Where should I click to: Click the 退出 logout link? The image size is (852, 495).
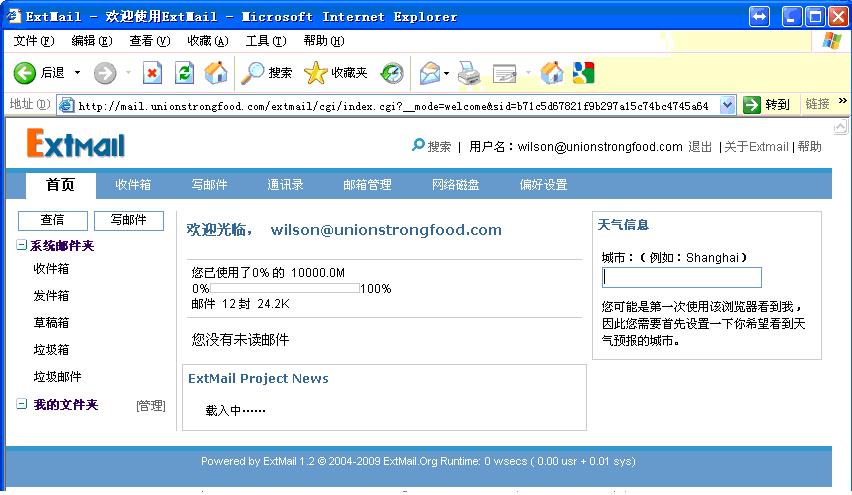pyautogui.click(x=700, y=147)
